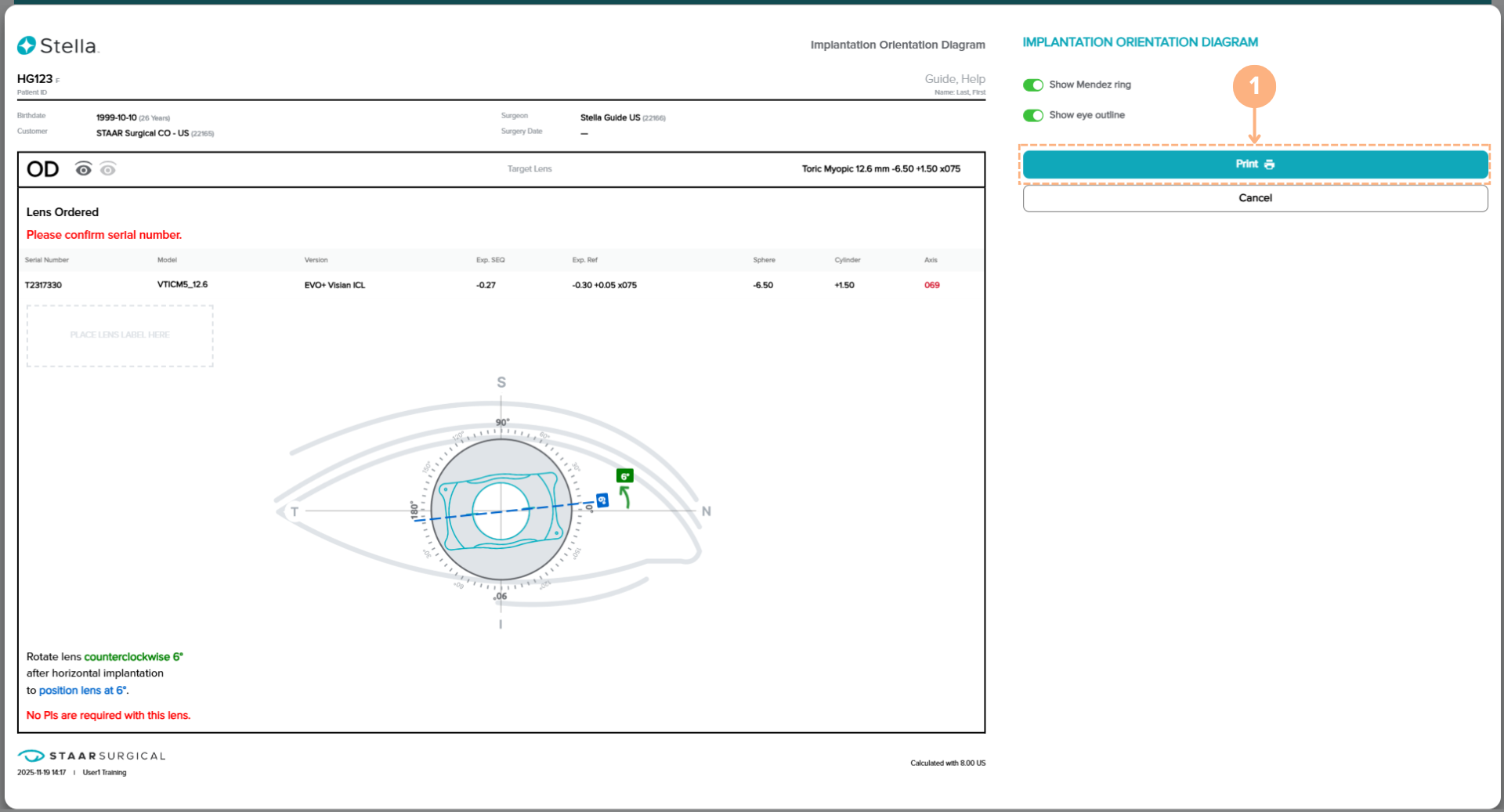Image resolution: width=1504 pixels, height=812 pixels.
Task: Select the faded left-eye icon beside OD
Action: point(108,169)
